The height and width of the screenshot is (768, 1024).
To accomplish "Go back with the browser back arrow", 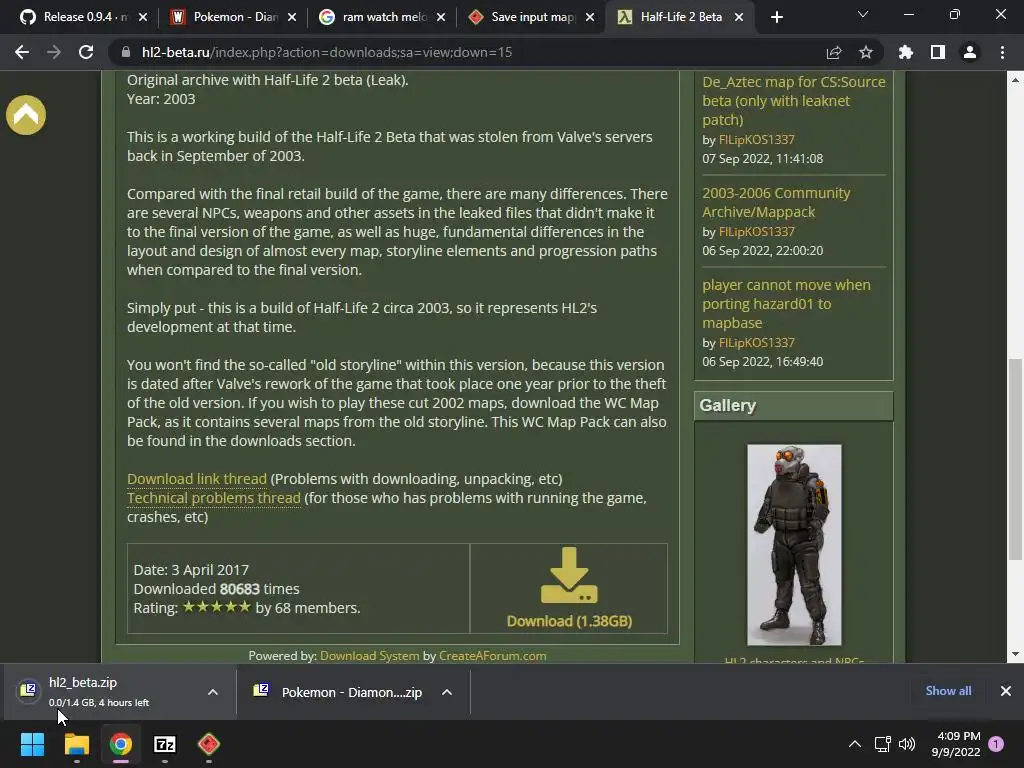I will (22, 52).
